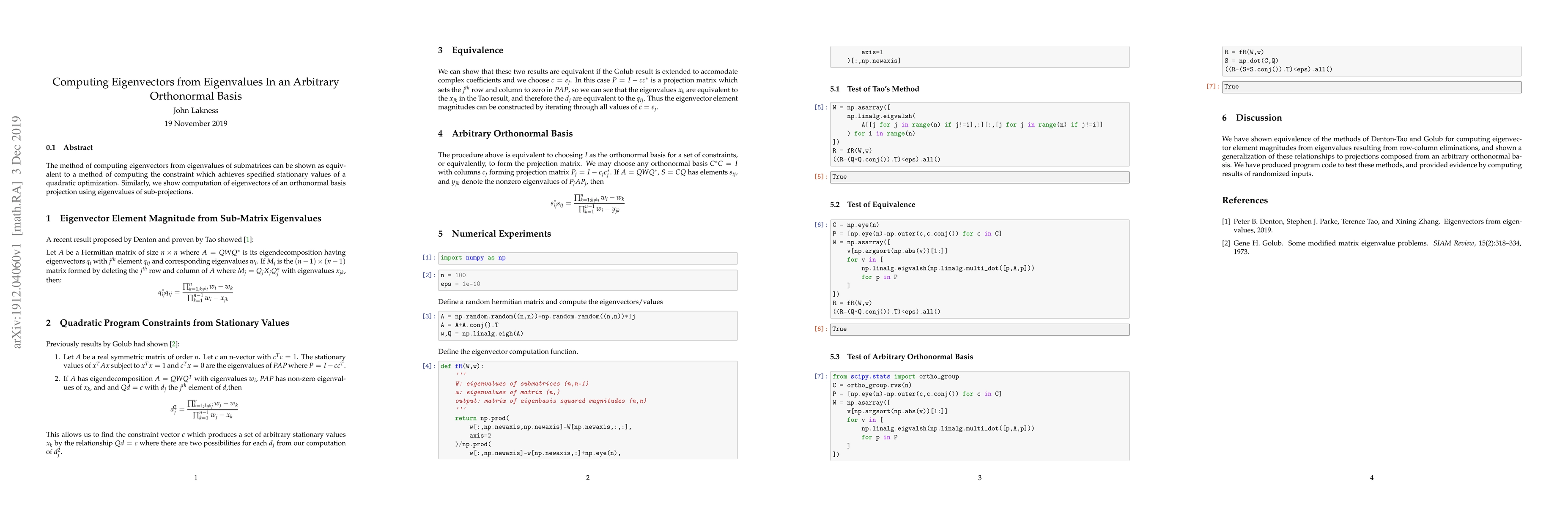Click the import numpy code cell
Image resolution: width=1568 pixels, height=507 pixels.
587,259
